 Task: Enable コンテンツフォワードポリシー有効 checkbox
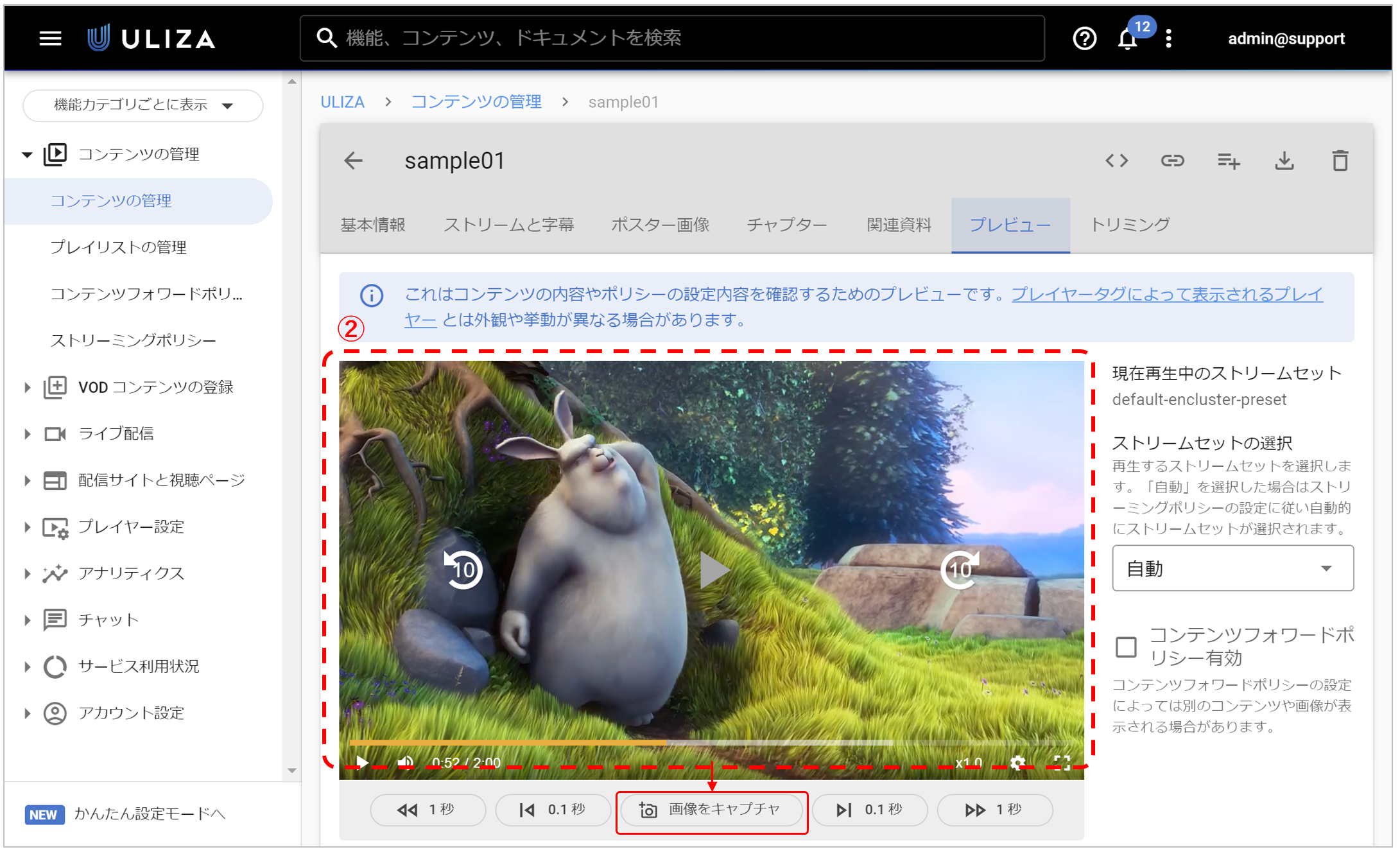coord(1126,647)
